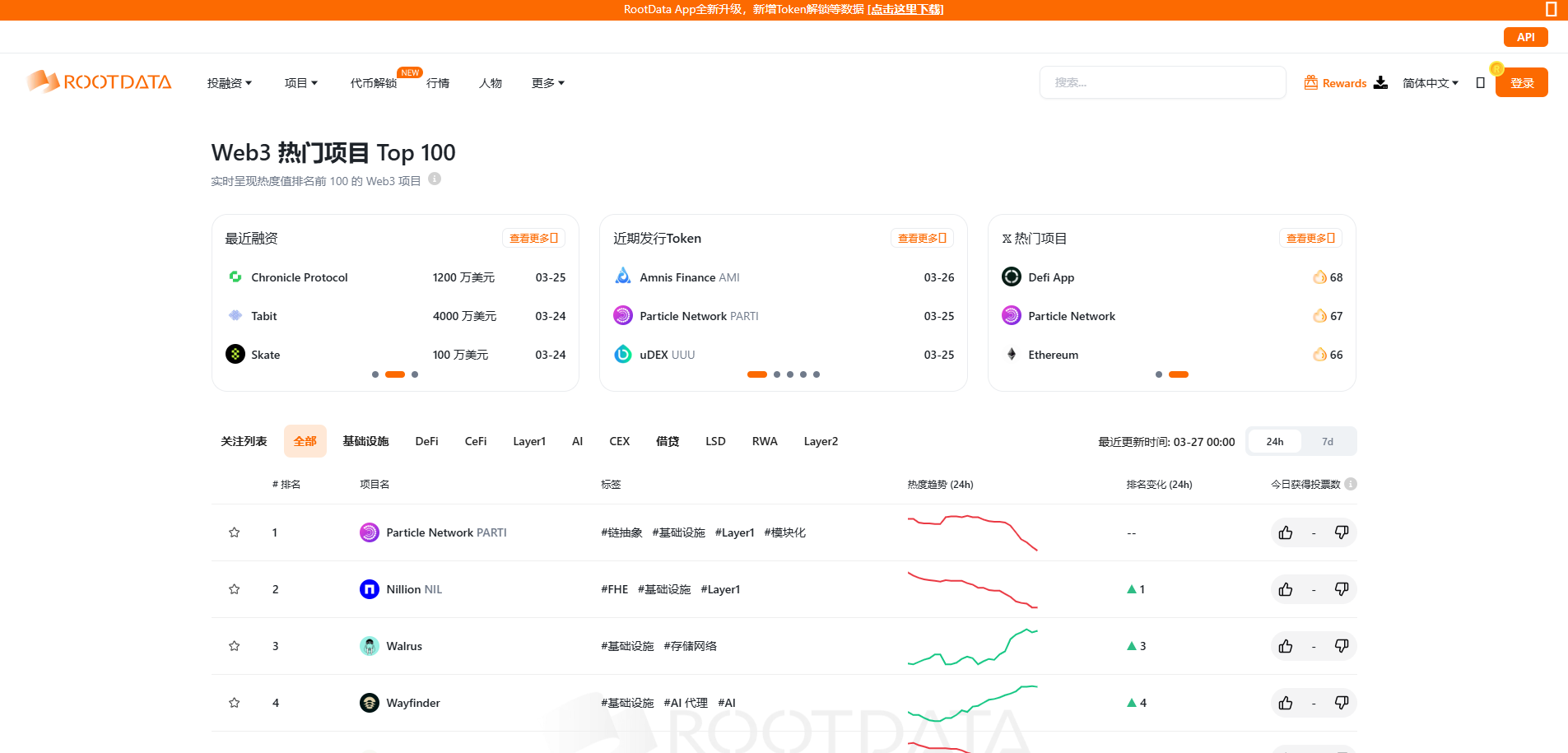The height and width of the screenshot is (753, 1568).
Task: Click the search input field
Action: tap(1162, 82)
